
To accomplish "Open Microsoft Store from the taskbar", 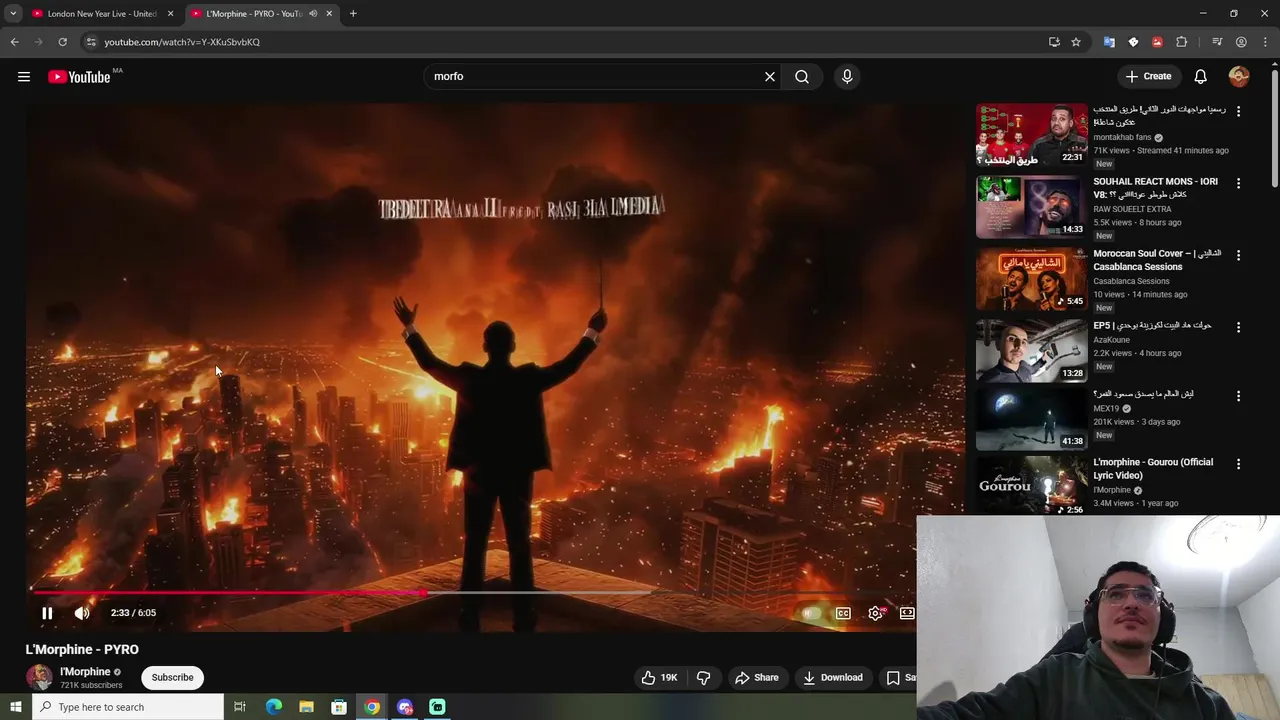I will coord(339,707).
